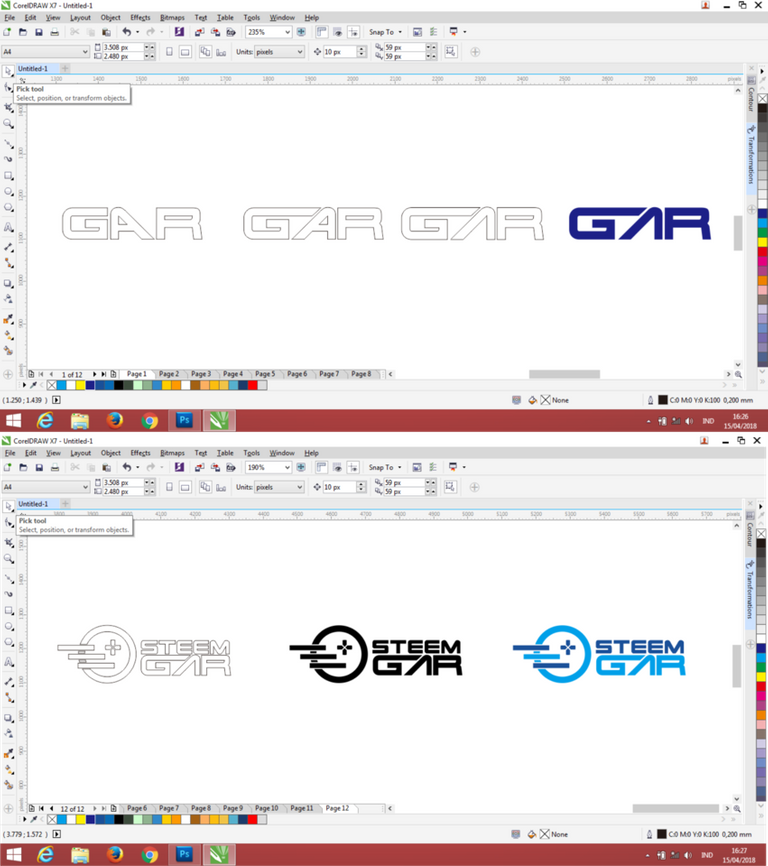768x866 pixels.
Task: Toggle Show Rulers in lower window toolbar
Action: click(x=322, y=467)
